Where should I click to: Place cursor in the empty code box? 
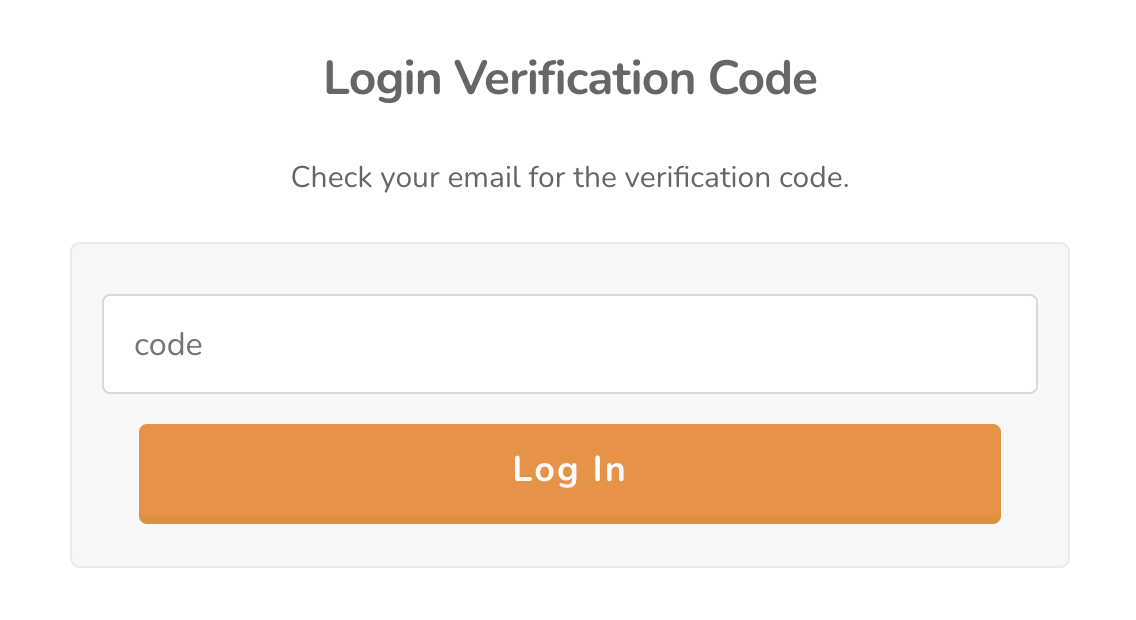569,344
